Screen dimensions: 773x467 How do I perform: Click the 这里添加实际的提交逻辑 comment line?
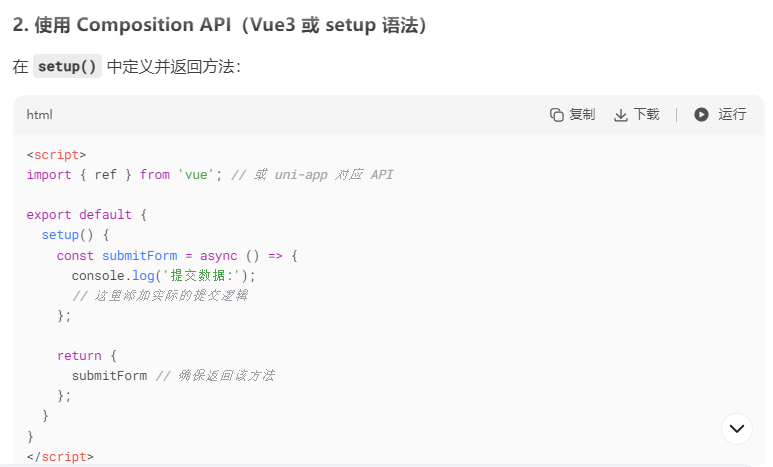tap(160, 295)
